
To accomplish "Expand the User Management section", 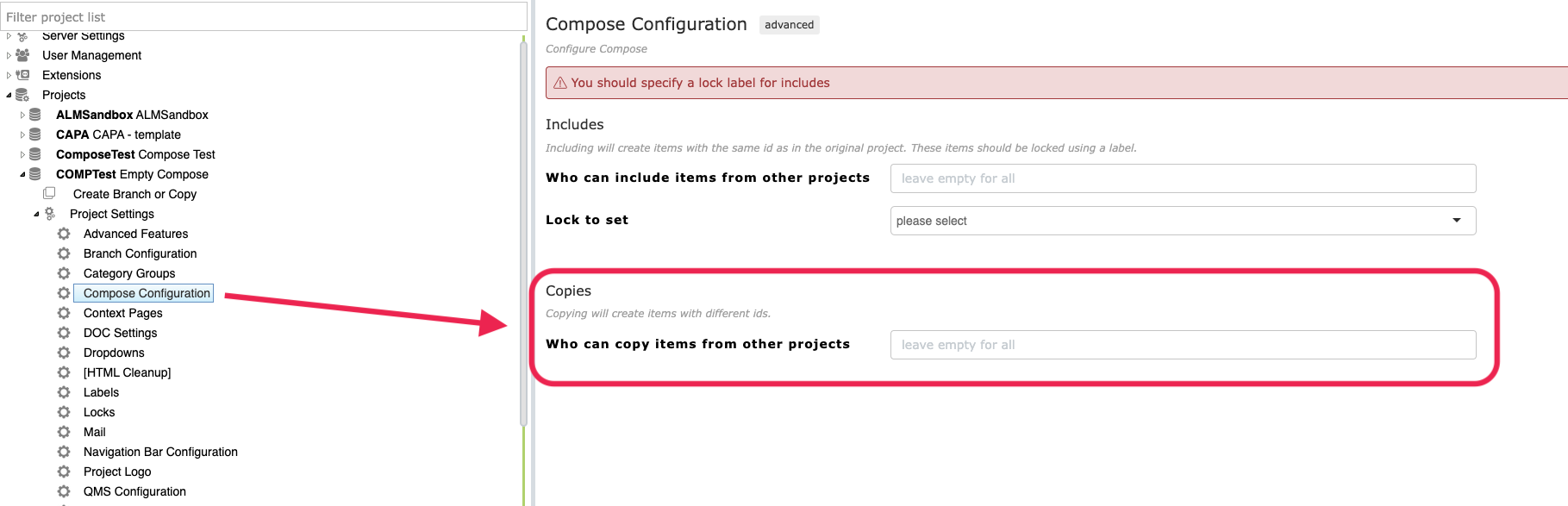I will (x=9, y=55).
